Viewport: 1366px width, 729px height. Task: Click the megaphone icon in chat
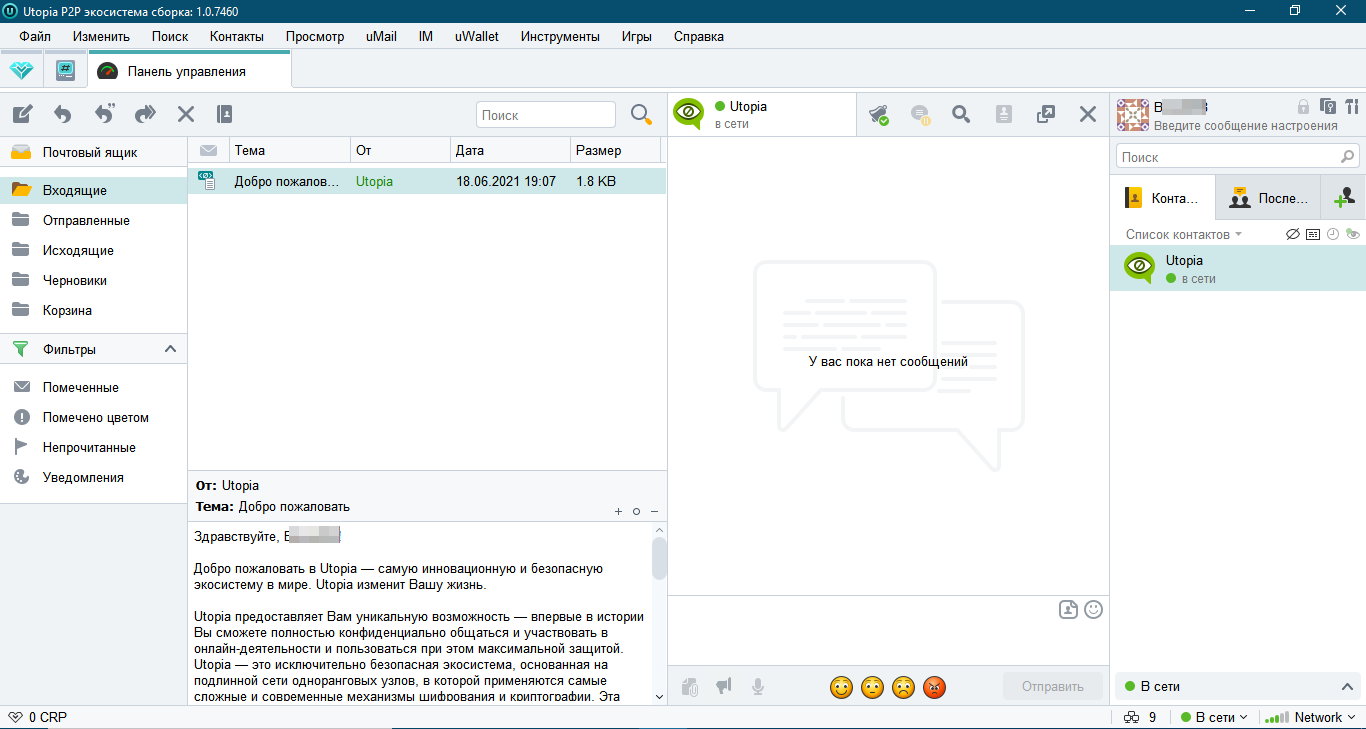pyautogui.click(x=723, y=686)
